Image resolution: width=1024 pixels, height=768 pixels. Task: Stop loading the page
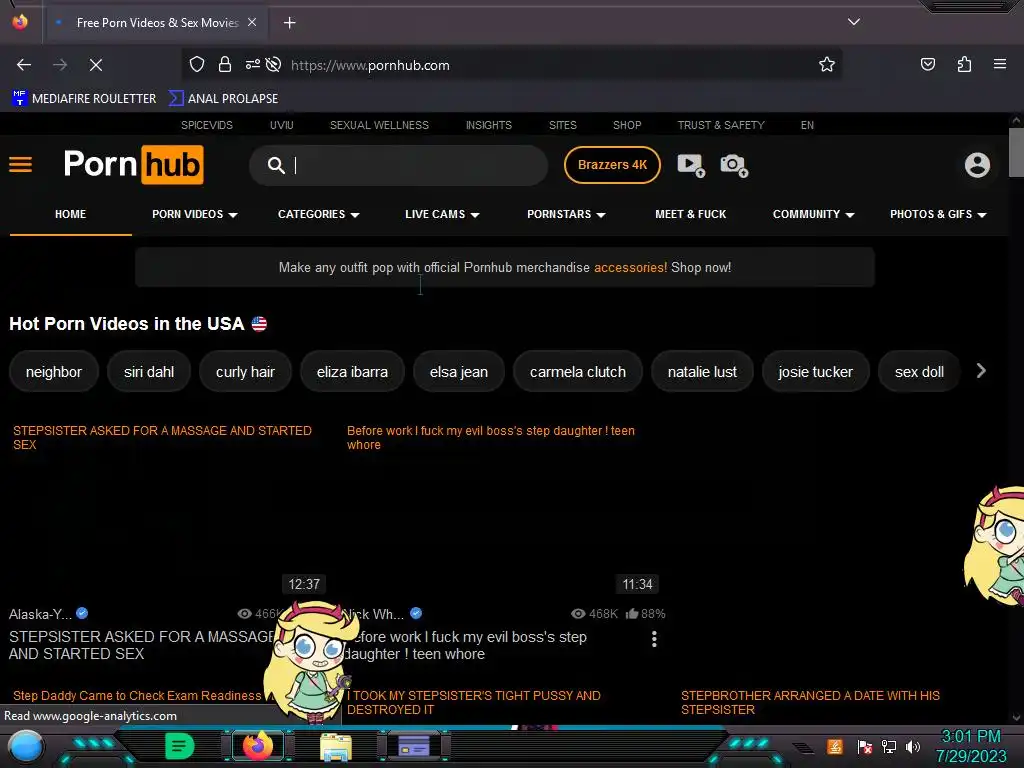(x=96, y=65)
